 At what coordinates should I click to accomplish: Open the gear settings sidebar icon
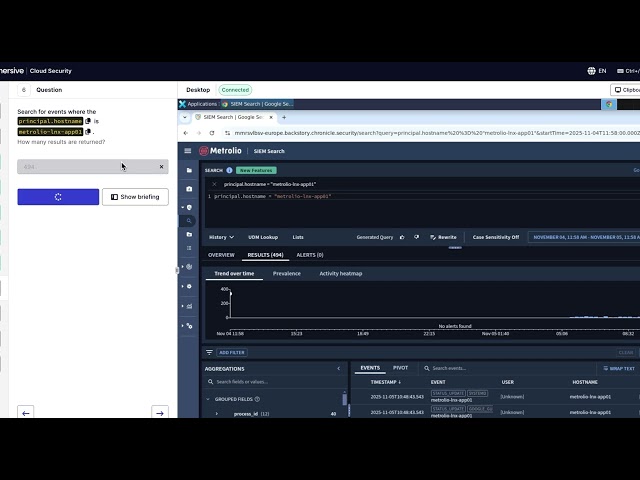(189, 286)
